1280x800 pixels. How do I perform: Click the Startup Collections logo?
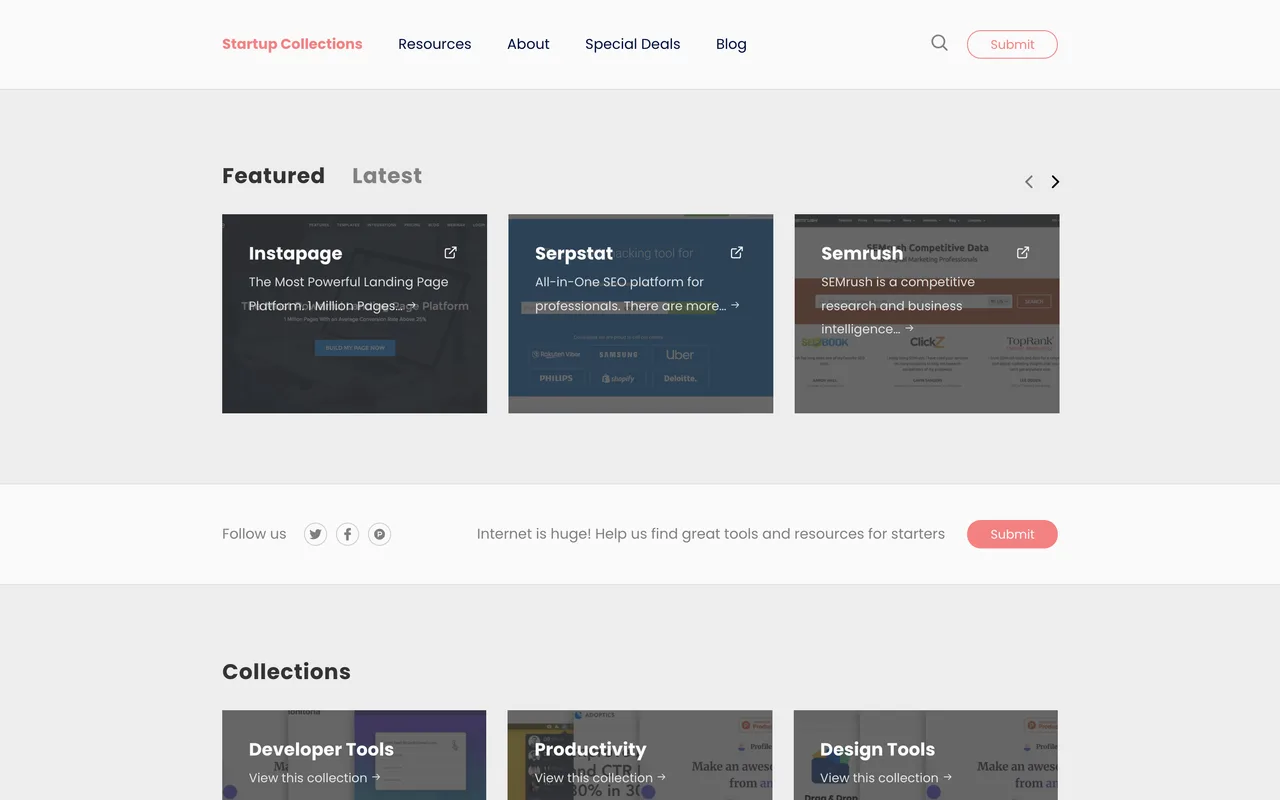(292, 44)
